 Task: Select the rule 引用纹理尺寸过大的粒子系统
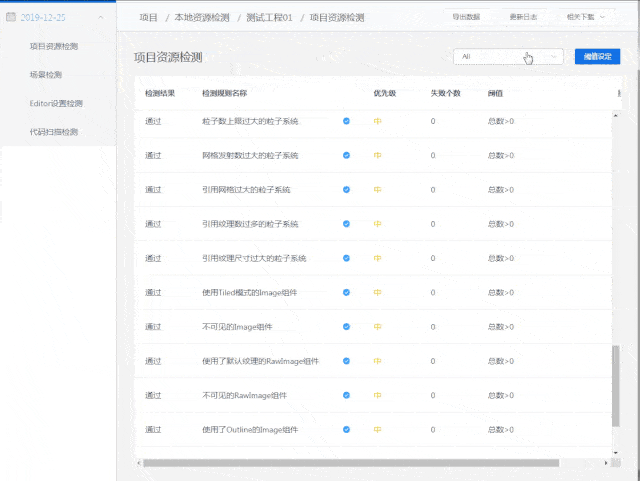tap(254, 258)
